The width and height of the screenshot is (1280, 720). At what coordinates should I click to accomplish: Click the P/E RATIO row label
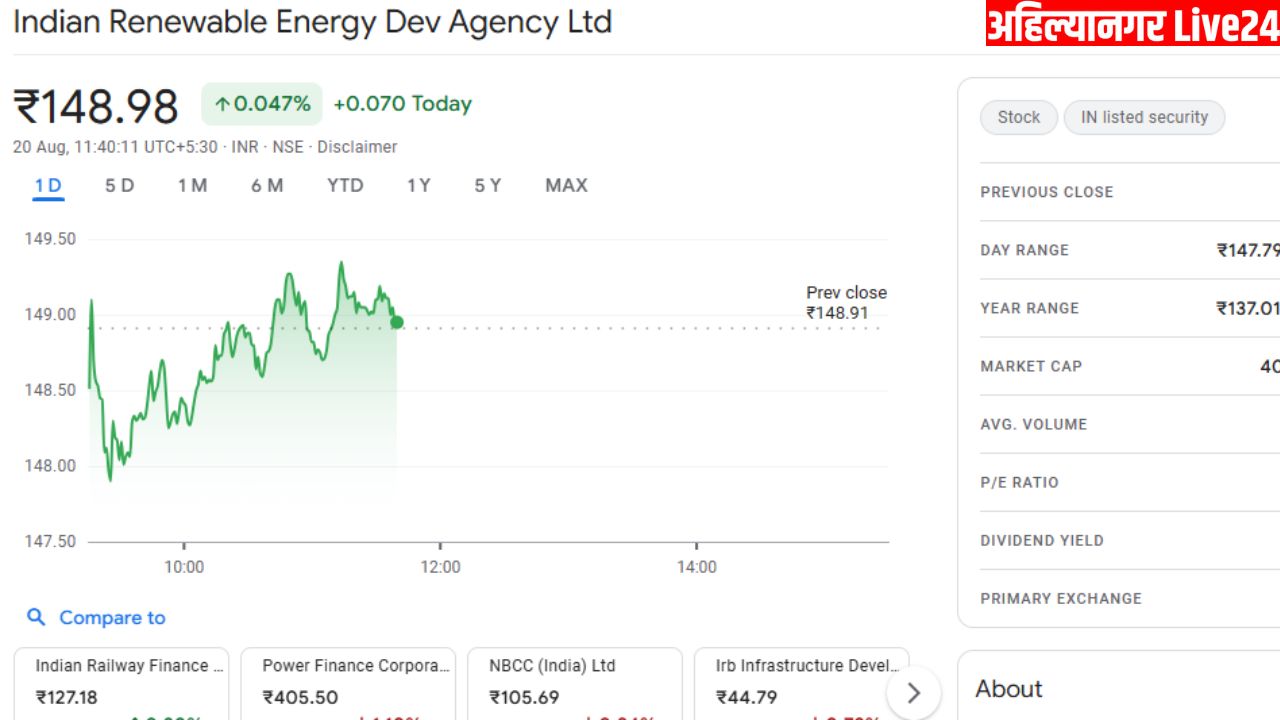coord(1019,482)
